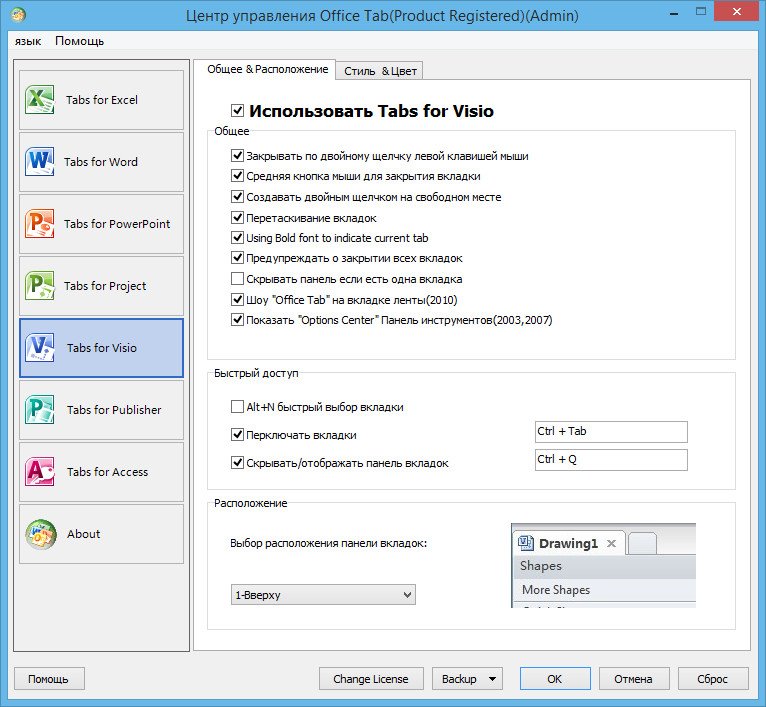Toggle 'Перключать вкладки' checkbox
Image resolution: width=766 pixels, height=707 pixels.
click(x=237, y=435)
